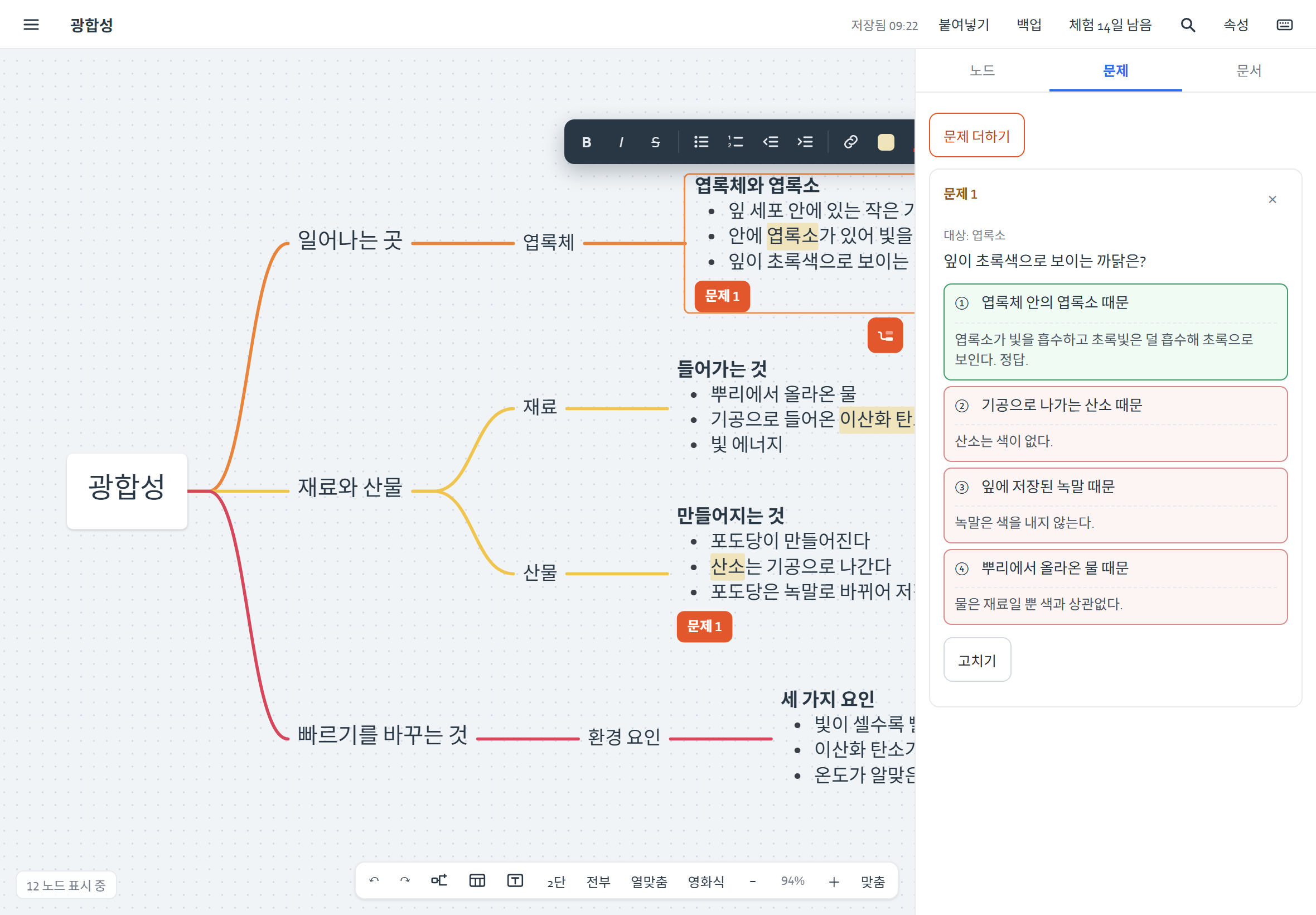Switch to the 문서 tab

pos(1249,70)
